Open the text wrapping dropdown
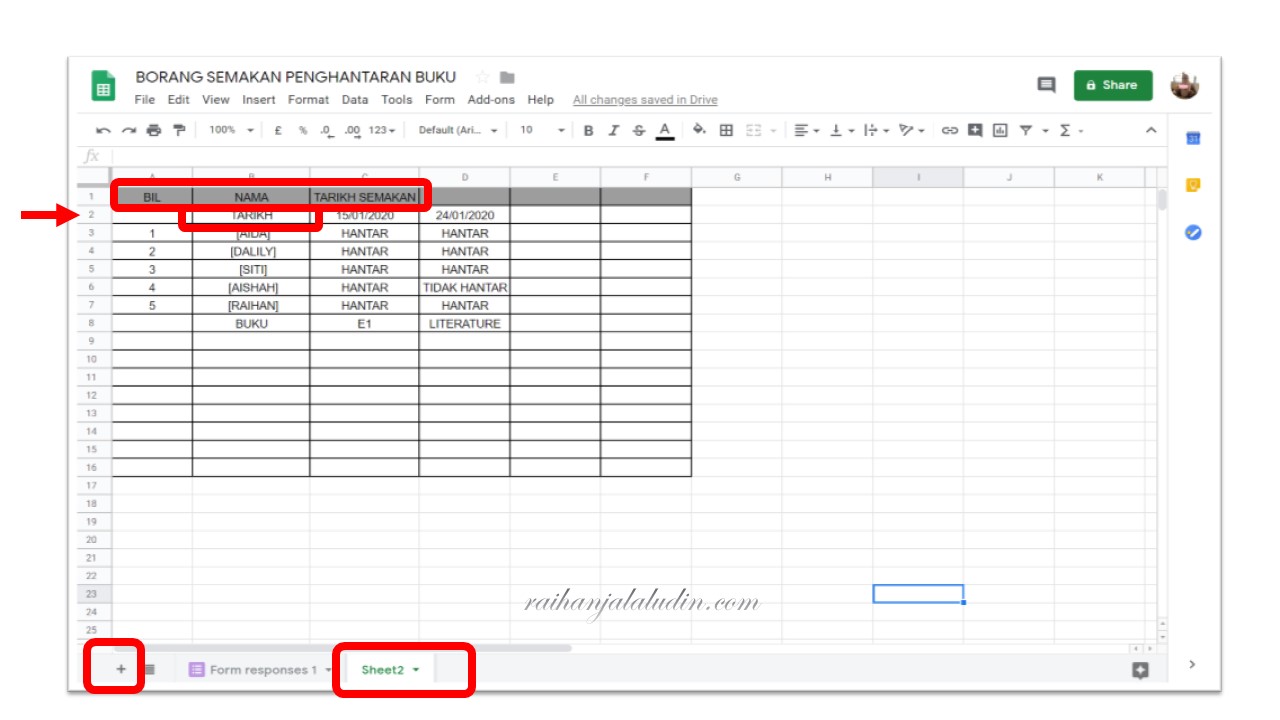The image size is (1280, 720). [875, 130]
